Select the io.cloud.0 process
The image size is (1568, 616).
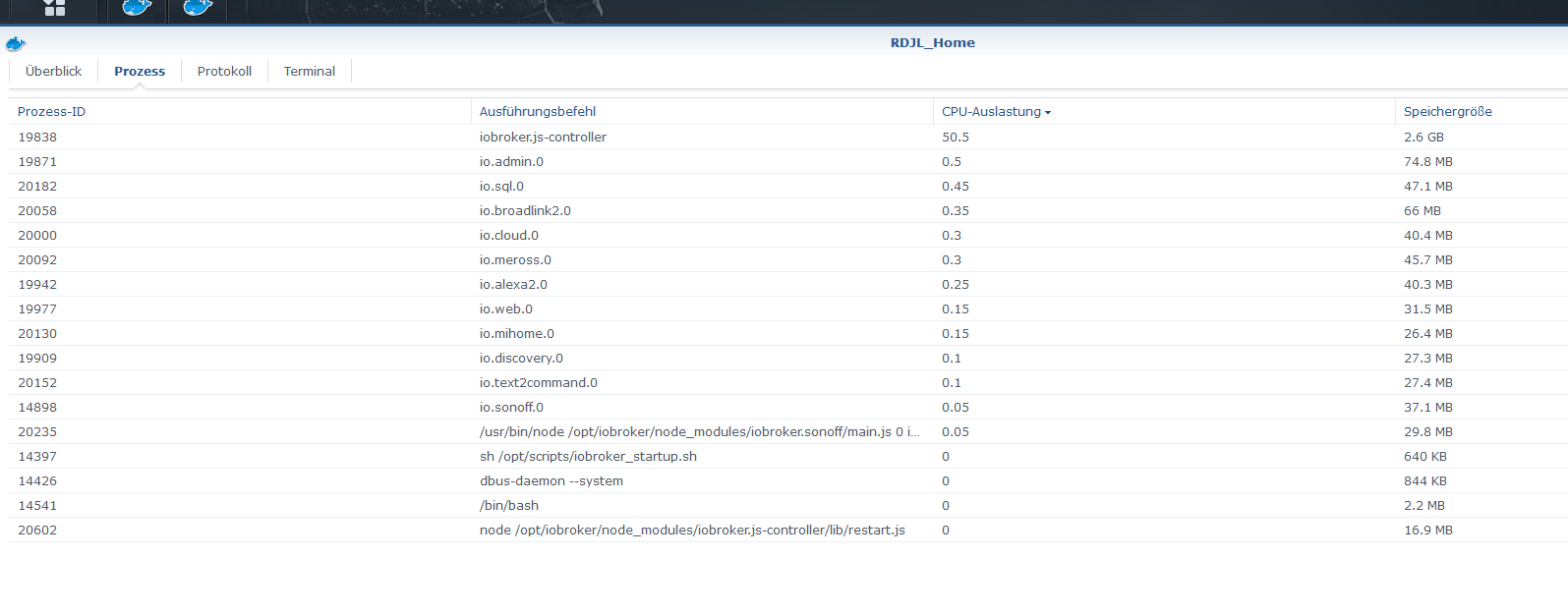tap(509, 236)
